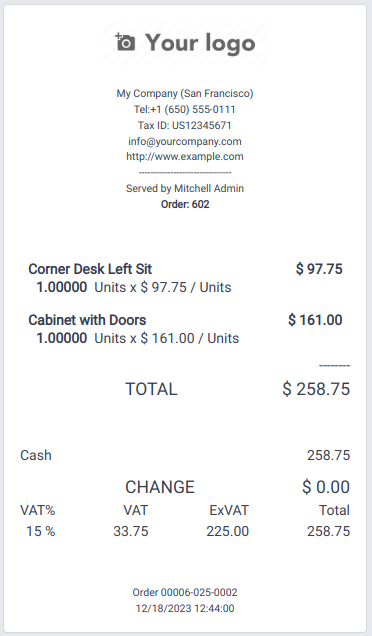Click the 'Order: 602' label
The width and height of the screenshot is (372, 636).
click(x=185, y=204)
